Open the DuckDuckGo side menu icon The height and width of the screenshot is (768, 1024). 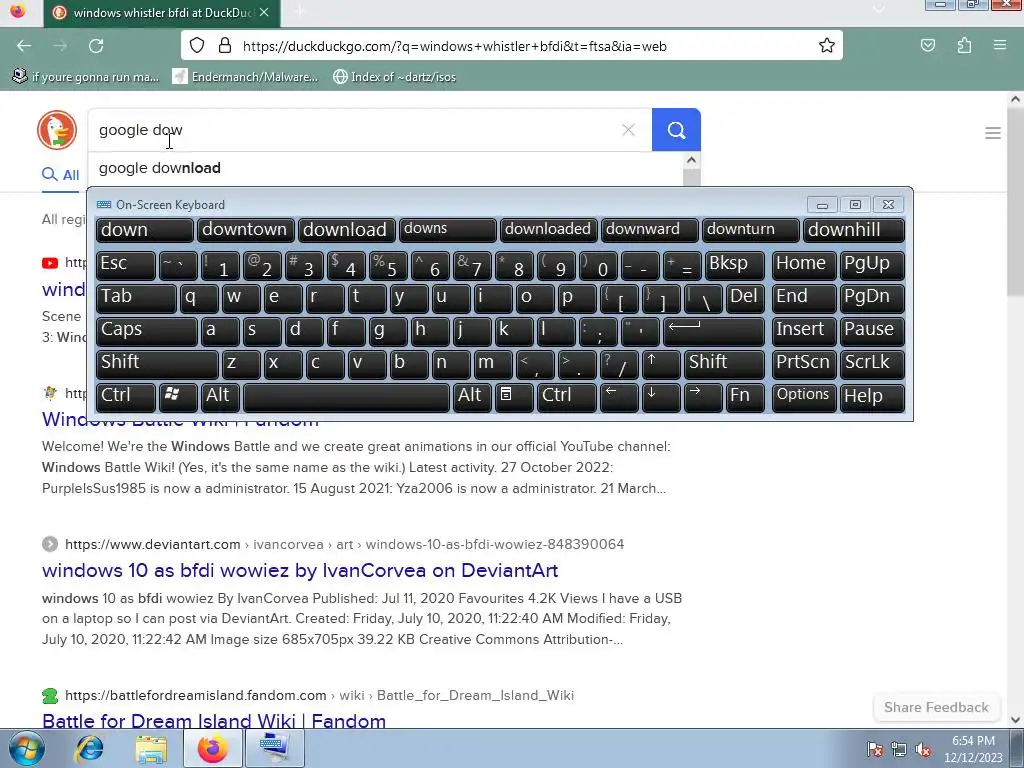point(993,133)
